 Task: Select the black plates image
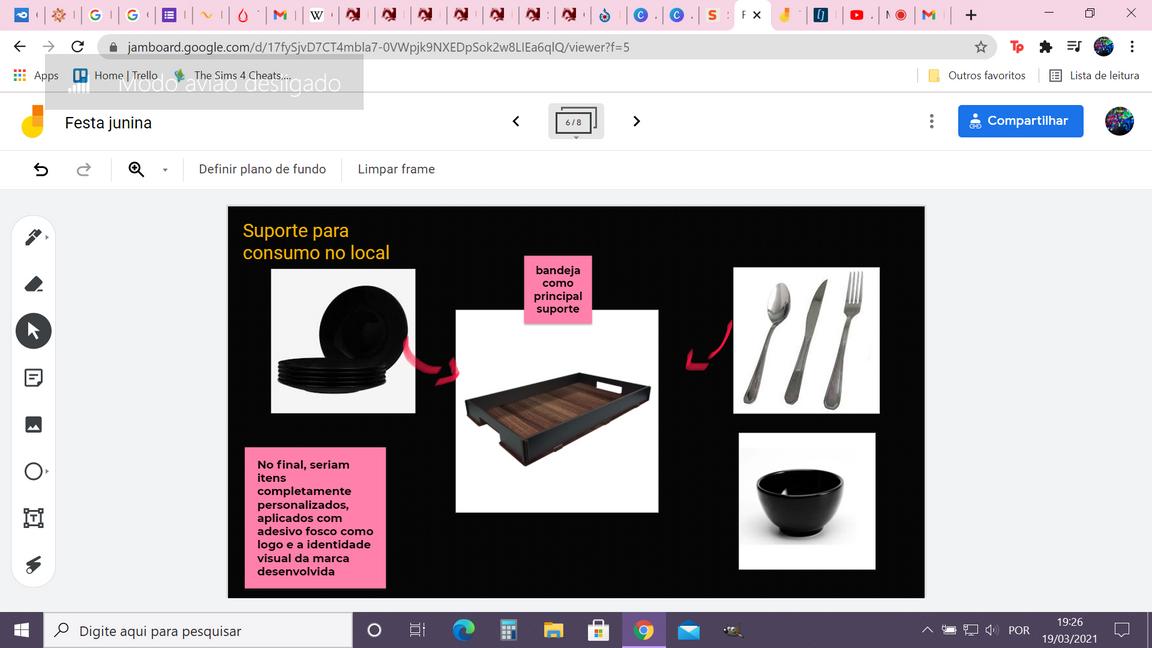tap(343, 341)
